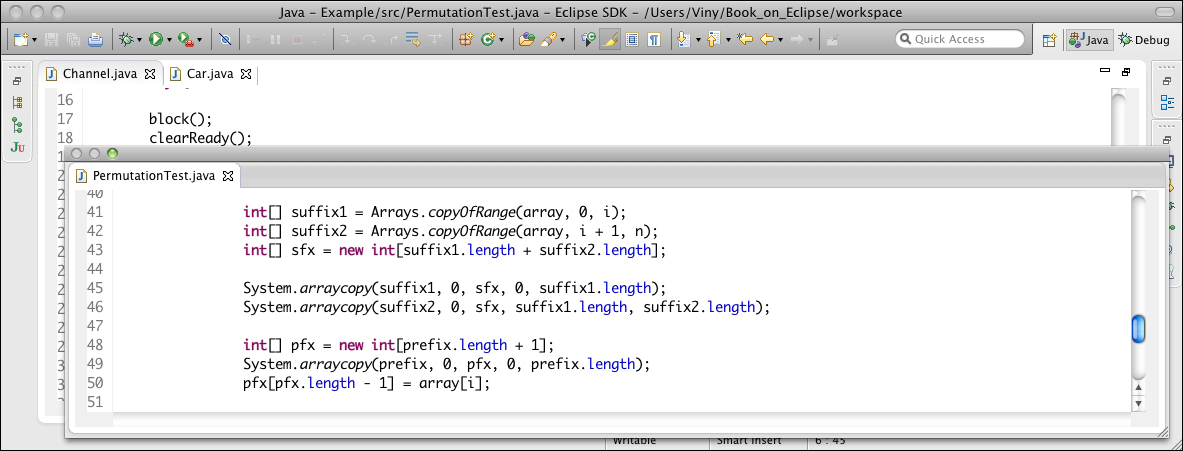The image size is (1183, 451).
Task: Restore the left sidebar view stack
Action: coord(17,81)
